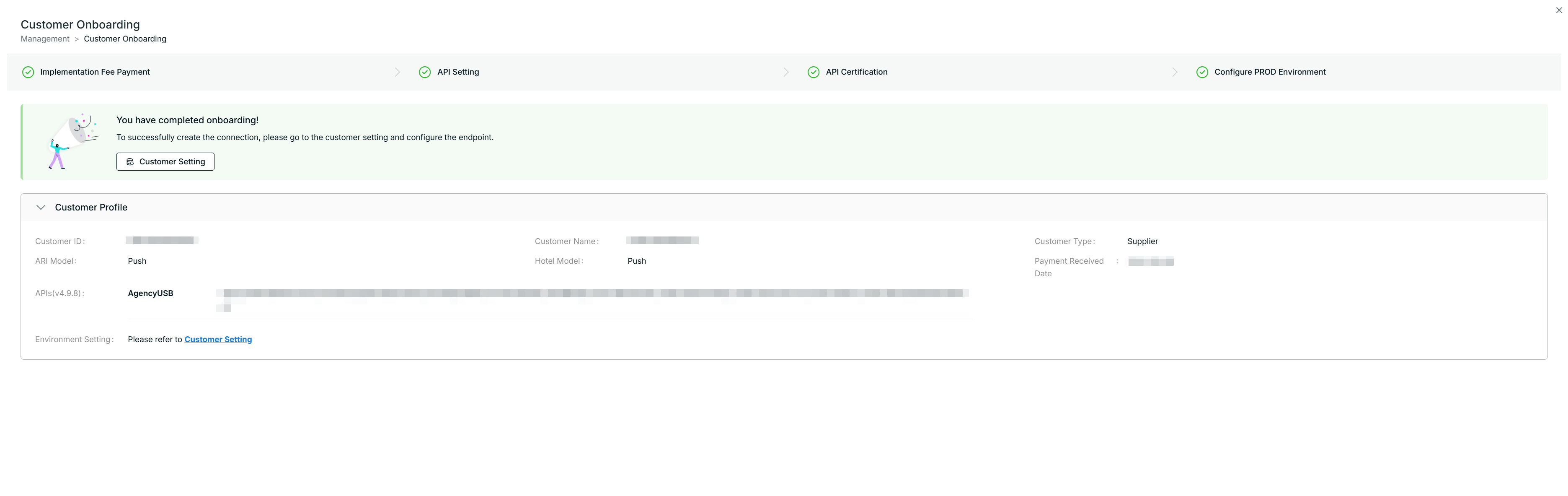Open the Implementation Fee Payment step
The height and width of the screenshot is (496, 1568).
tap(95, 72)
